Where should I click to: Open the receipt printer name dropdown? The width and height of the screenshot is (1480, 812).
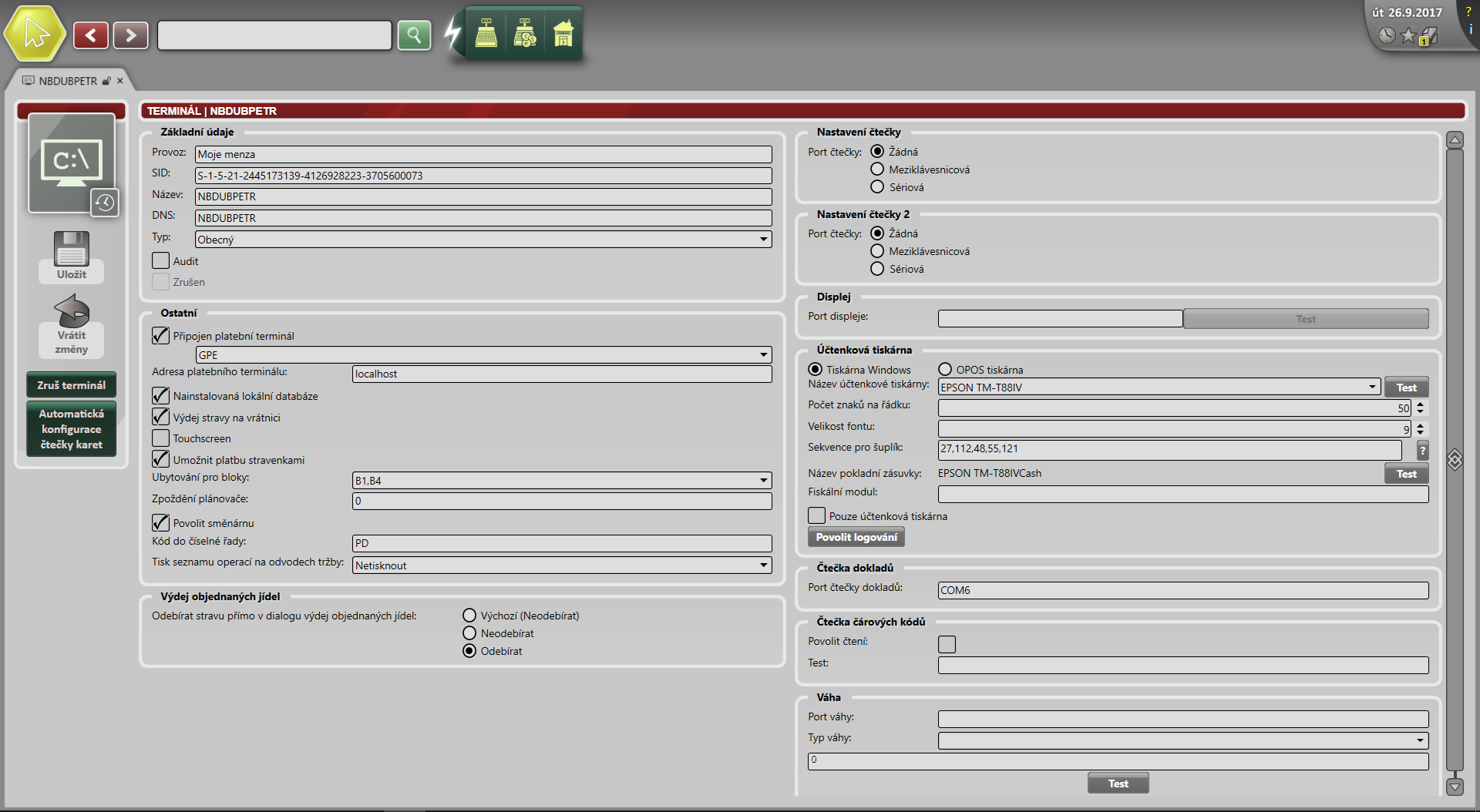click(1372, 387)
